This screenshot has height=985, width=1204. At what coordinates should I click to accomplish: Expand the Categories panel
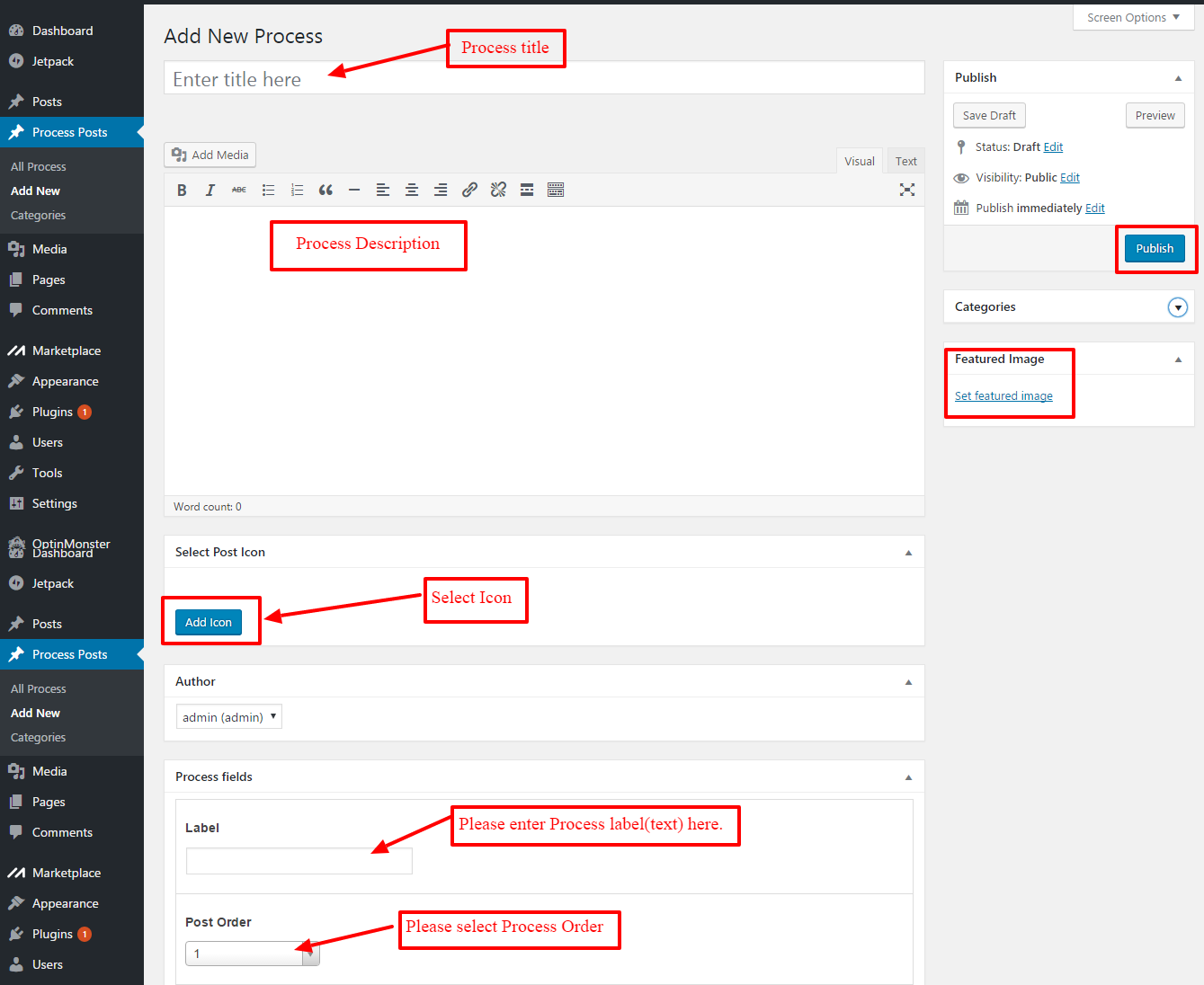coord(1178,307)
